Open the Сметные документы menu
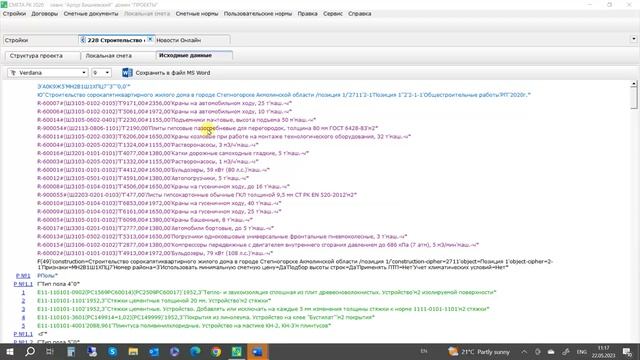The height and width of the screenshot is (360, 640). (91, 13)
